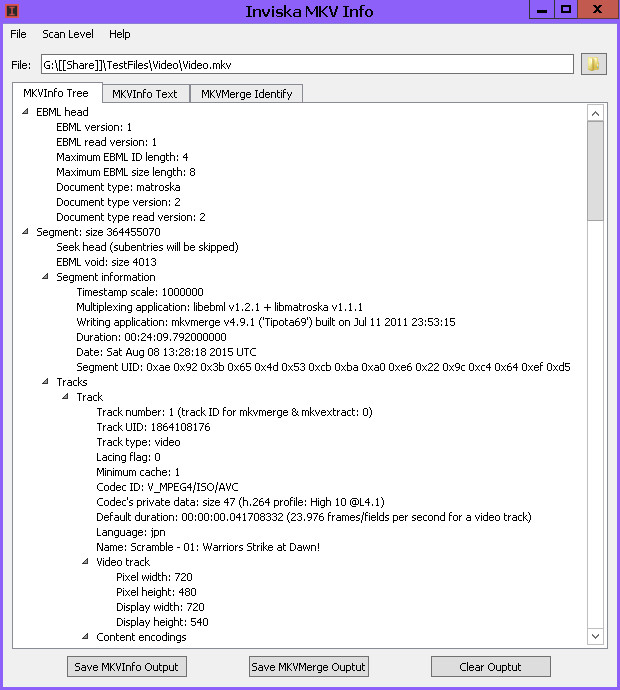Select 'Display height: 540' row
Screen dimensions: 620x690
click(x=162, y=622)
